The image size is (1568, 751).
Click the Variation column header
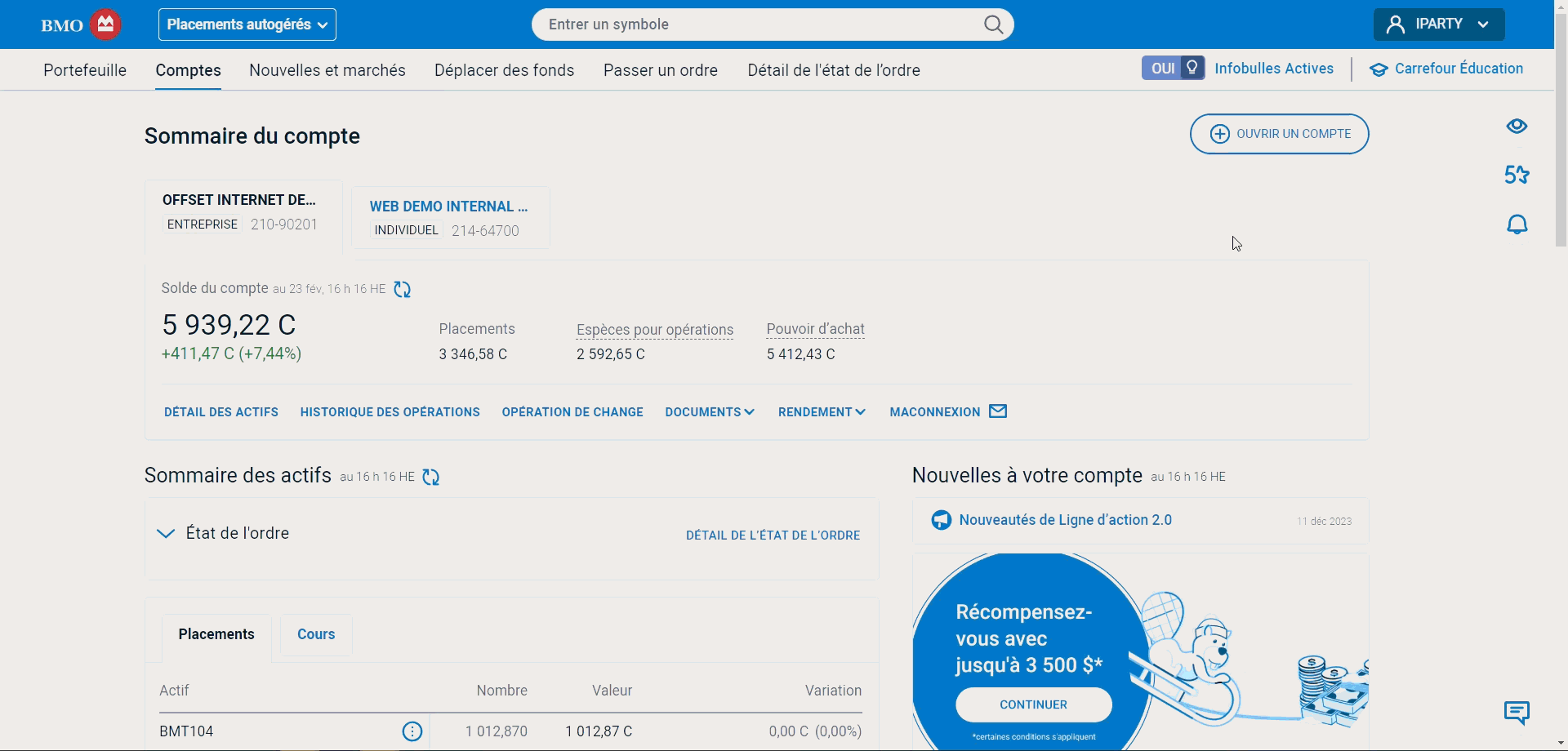pos(833,691)
